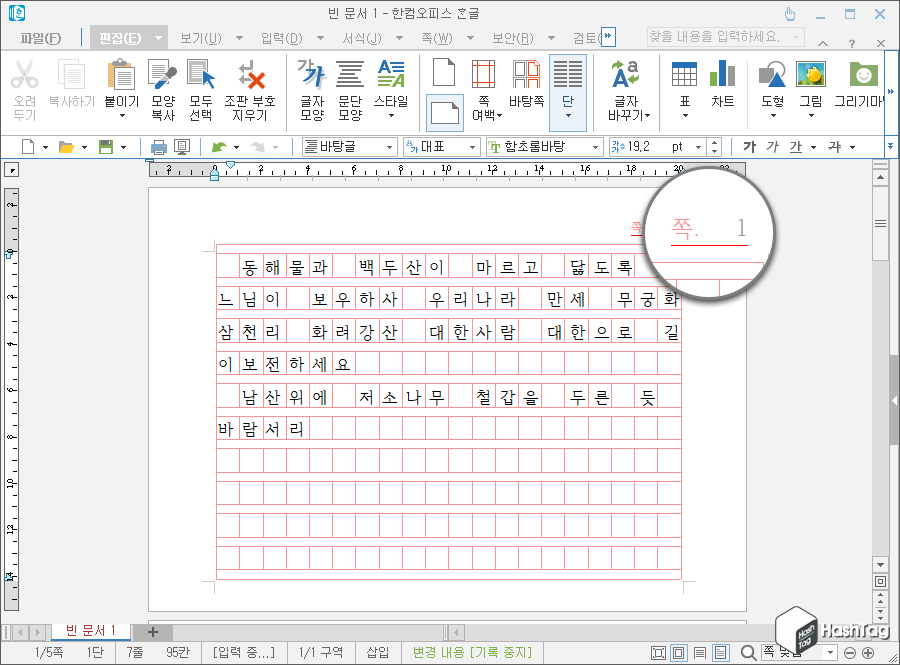
Task: Click the Page Margins (쪽 여백) icon
Action: tap(484, 75)
